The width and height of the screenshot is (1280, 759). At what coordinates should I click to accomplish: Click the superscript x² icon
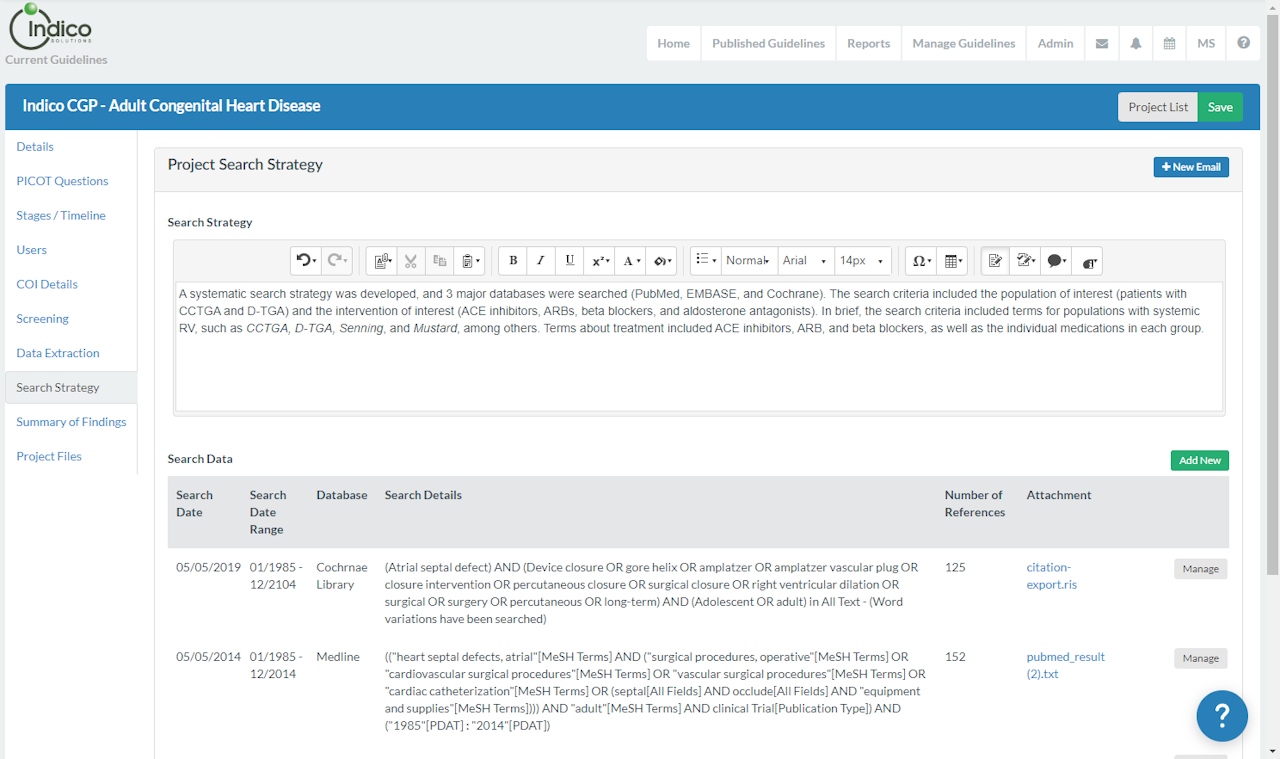tap(600, 261)
